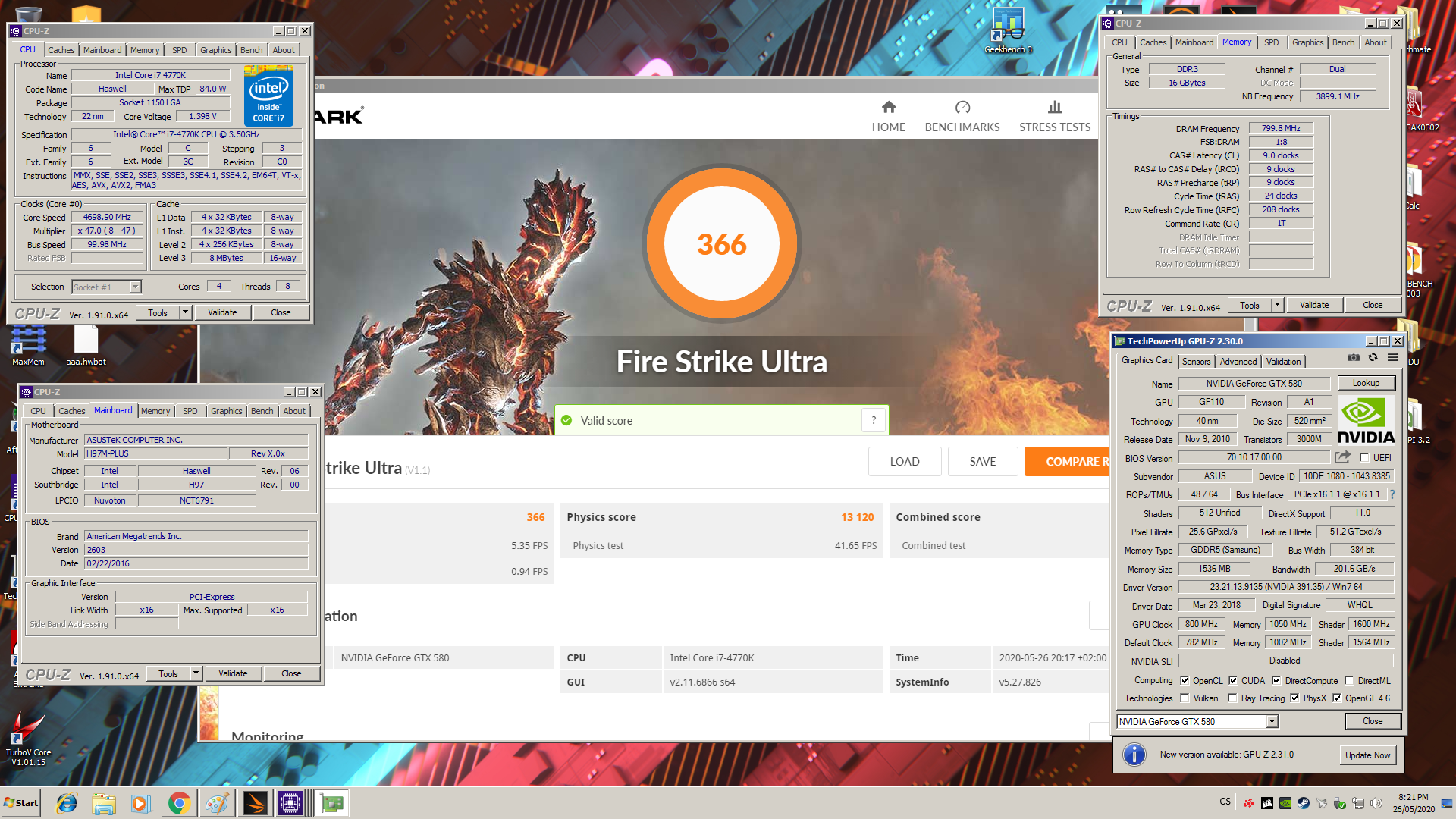Image resolution: width=1456 pixels, height=819 pixels.
Task: Switch to GPU-Z taskbar button
Action: click(331, 803)
